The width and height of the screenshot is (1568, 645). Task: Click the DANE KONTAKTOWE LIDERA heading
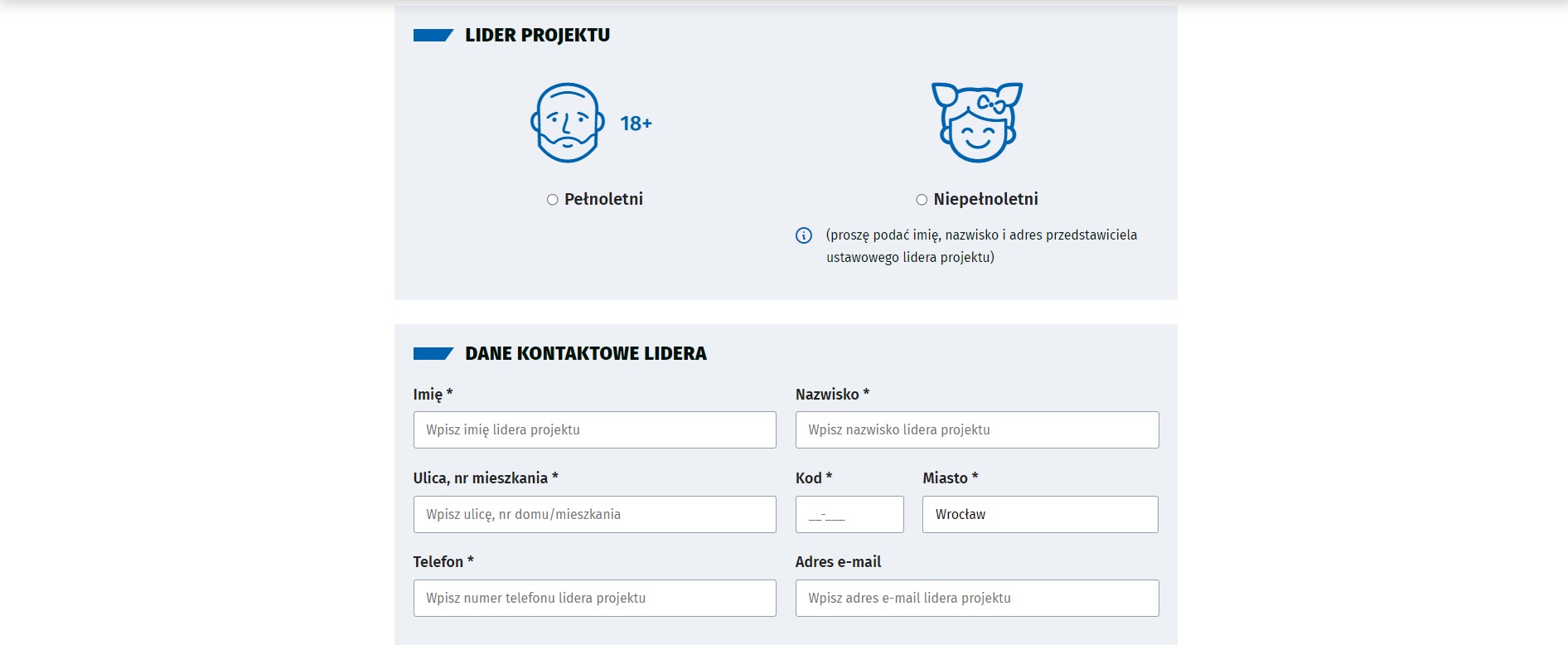click(x=586, y=354)
